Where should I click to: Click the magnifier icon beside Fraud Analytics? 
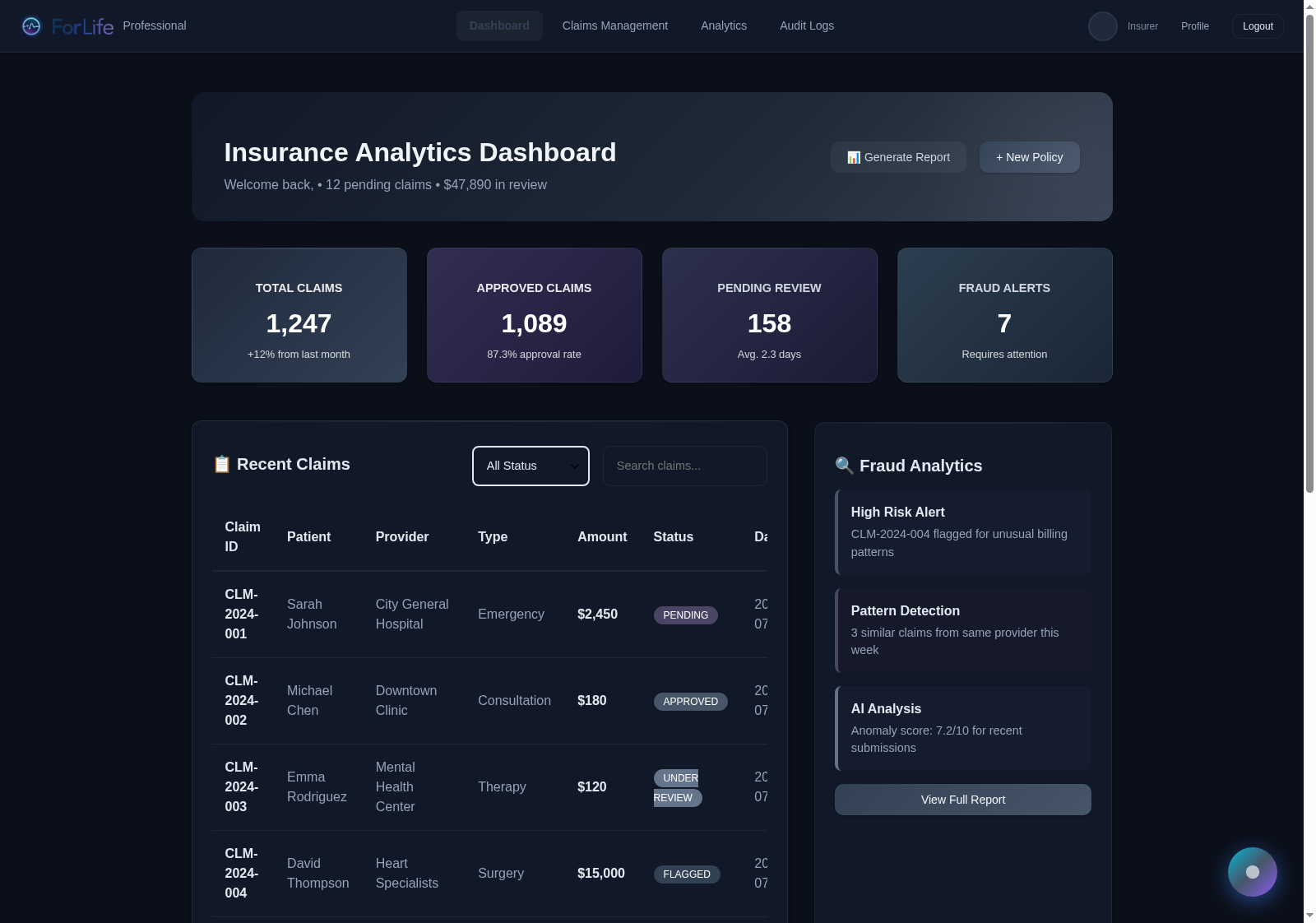[x=845, y=466]
